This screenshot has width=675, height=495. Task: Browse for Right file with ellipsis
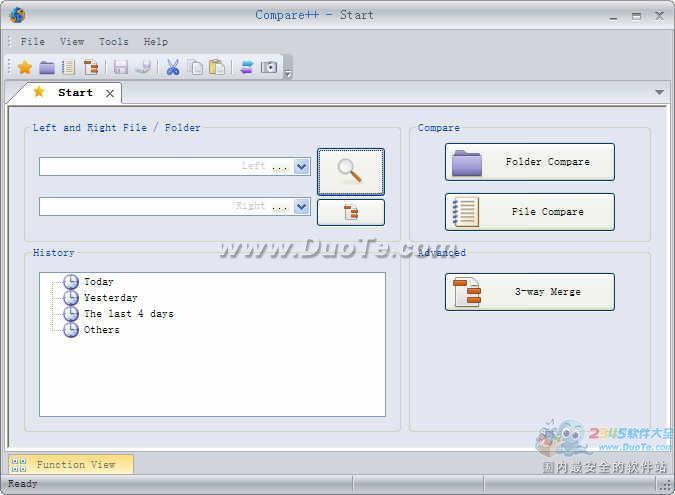[279, 207]
